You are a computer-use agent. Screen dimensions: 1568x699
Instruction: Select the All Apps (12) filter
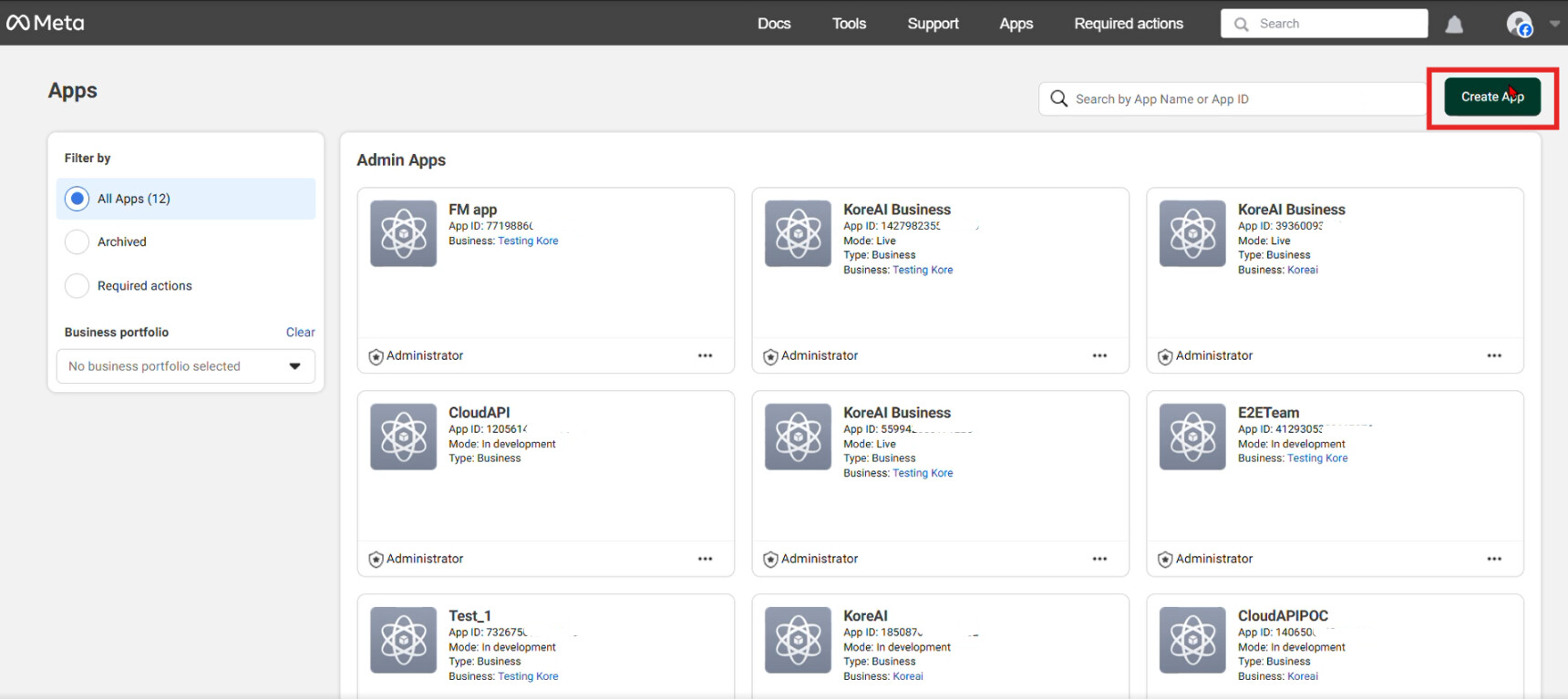[77, 199]
